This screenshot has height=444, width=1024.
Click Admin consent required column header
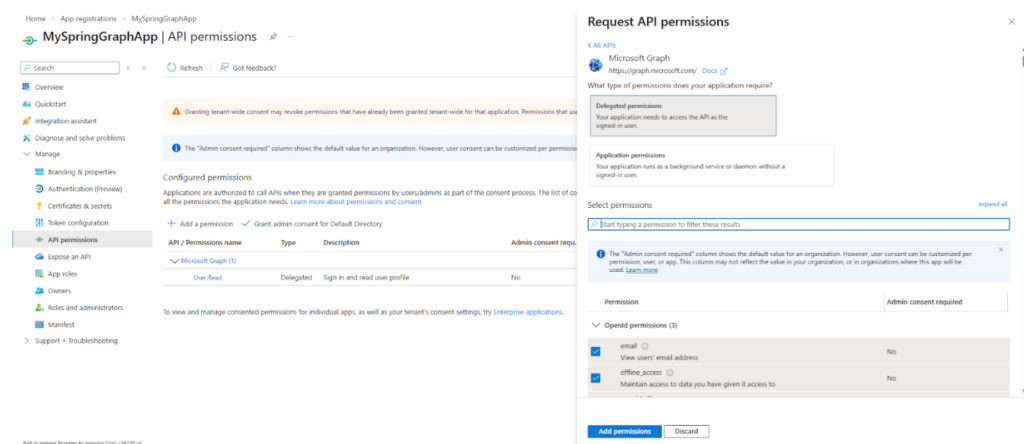tap(923, 302)
